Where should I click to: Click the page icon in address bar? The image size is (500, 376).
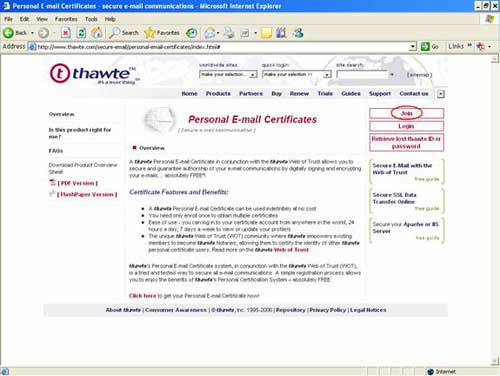pyautogui.click(x=32, y=47)
